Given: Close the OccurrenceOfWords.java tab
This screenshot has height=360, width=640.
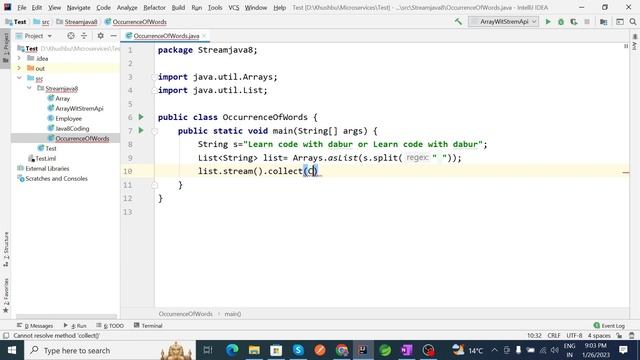Looking at the screenshot, I should click(x=204, y=36).
